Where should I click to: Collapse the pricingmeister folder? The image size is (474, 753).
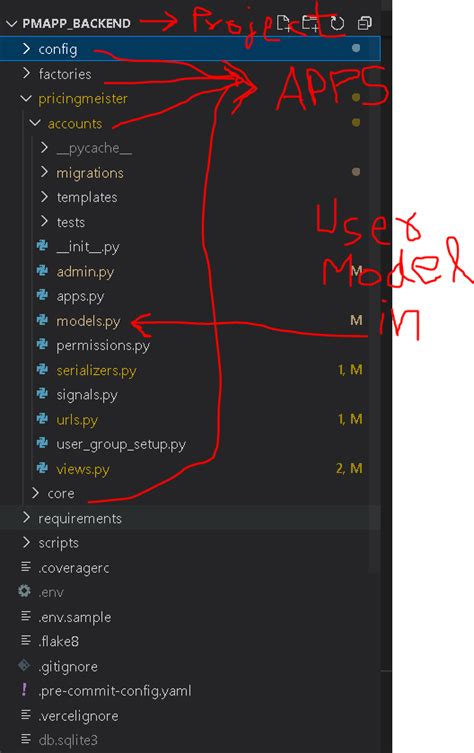[x=26, y=98]
